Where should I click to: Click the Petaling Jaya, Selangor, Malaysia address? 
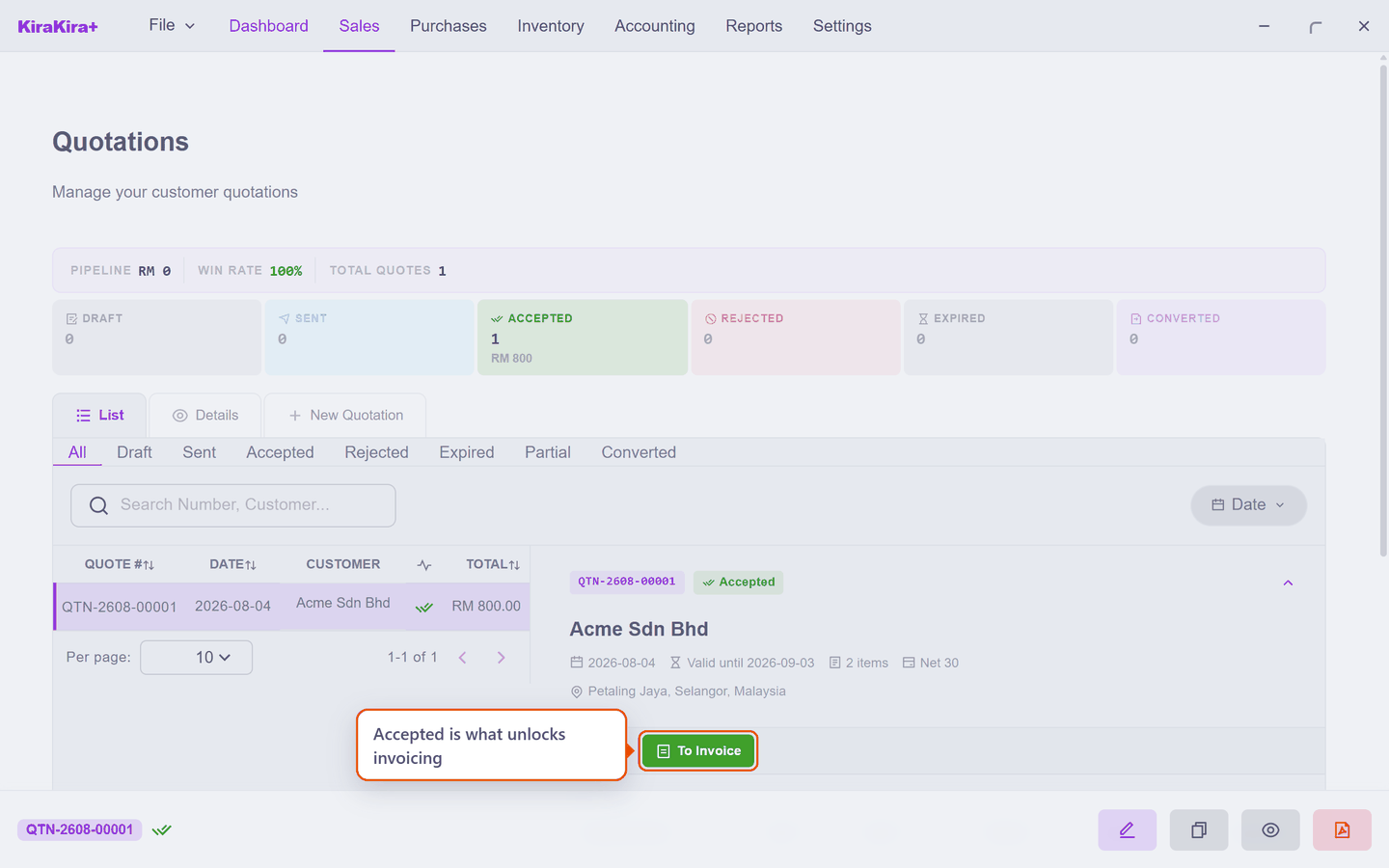tap(678, 692)
